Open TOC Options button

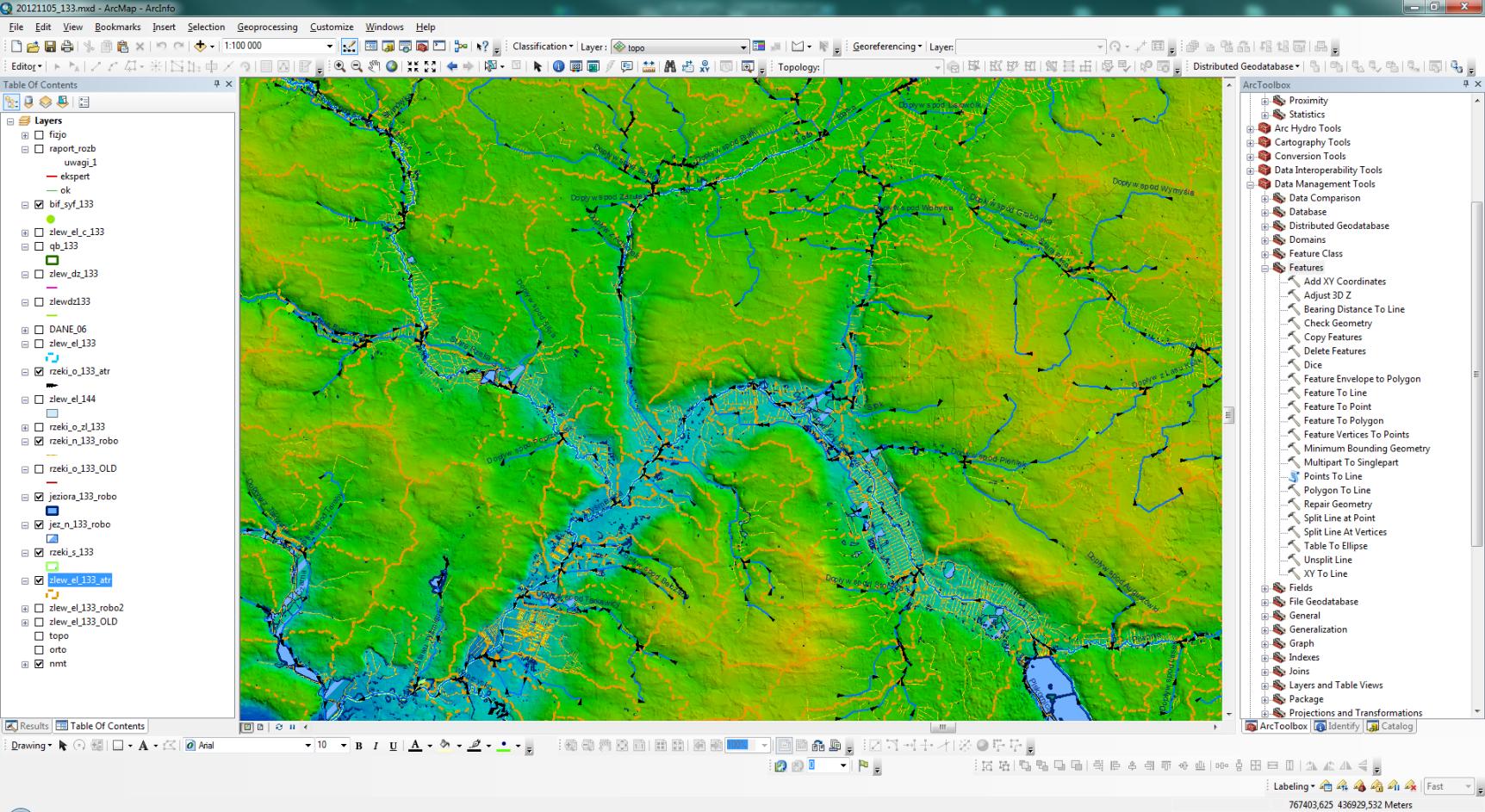84,102
